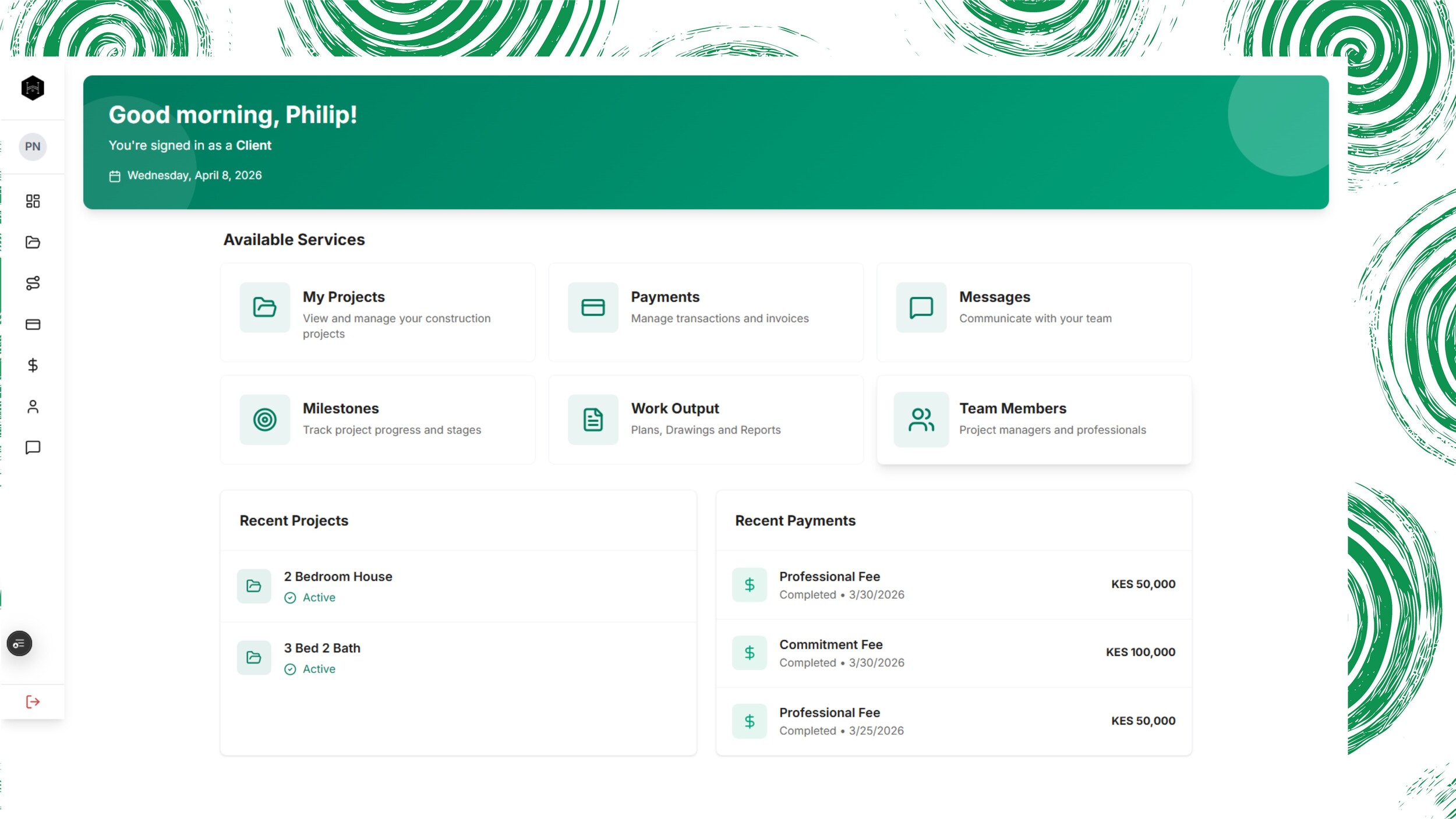The height and width of the screenshot is (819, 1456).
Task: Click Active status of 3 Bed 2 Bath
Action: (319, 669)
